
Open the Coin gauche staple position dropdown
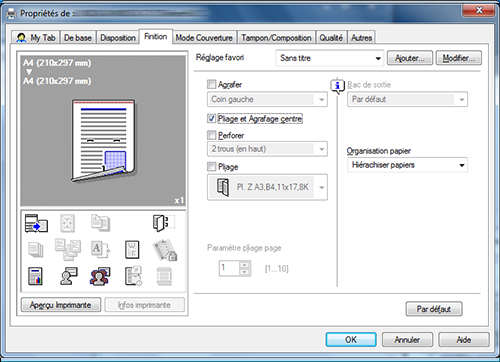click(x=267, y=99)
